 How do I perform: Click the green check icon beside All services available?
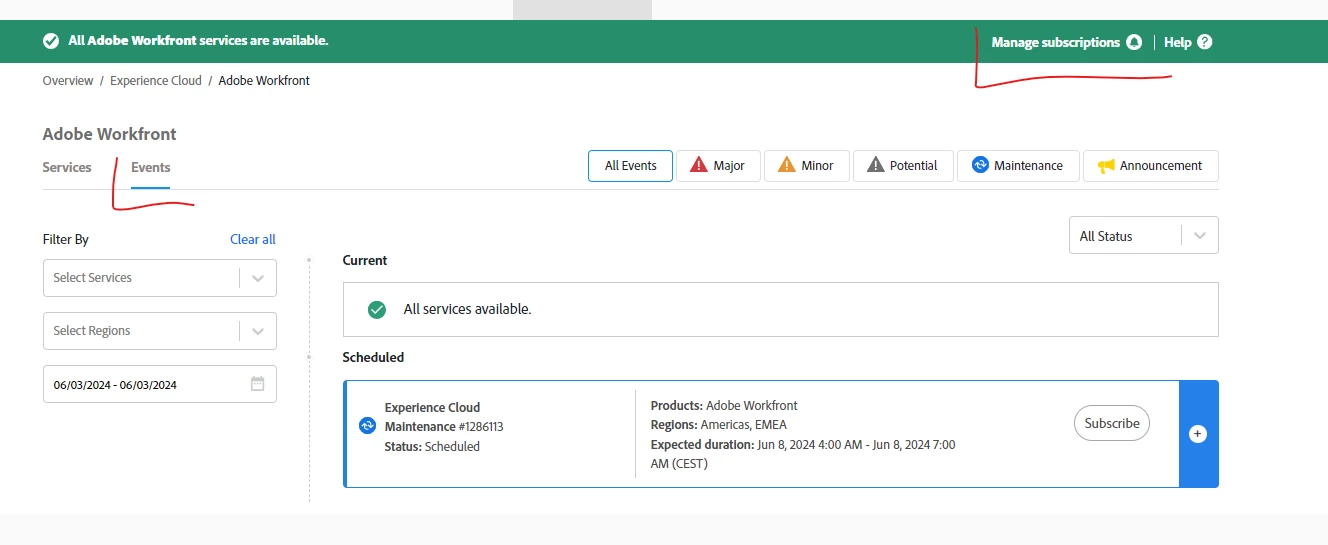(x=377, y=309)
